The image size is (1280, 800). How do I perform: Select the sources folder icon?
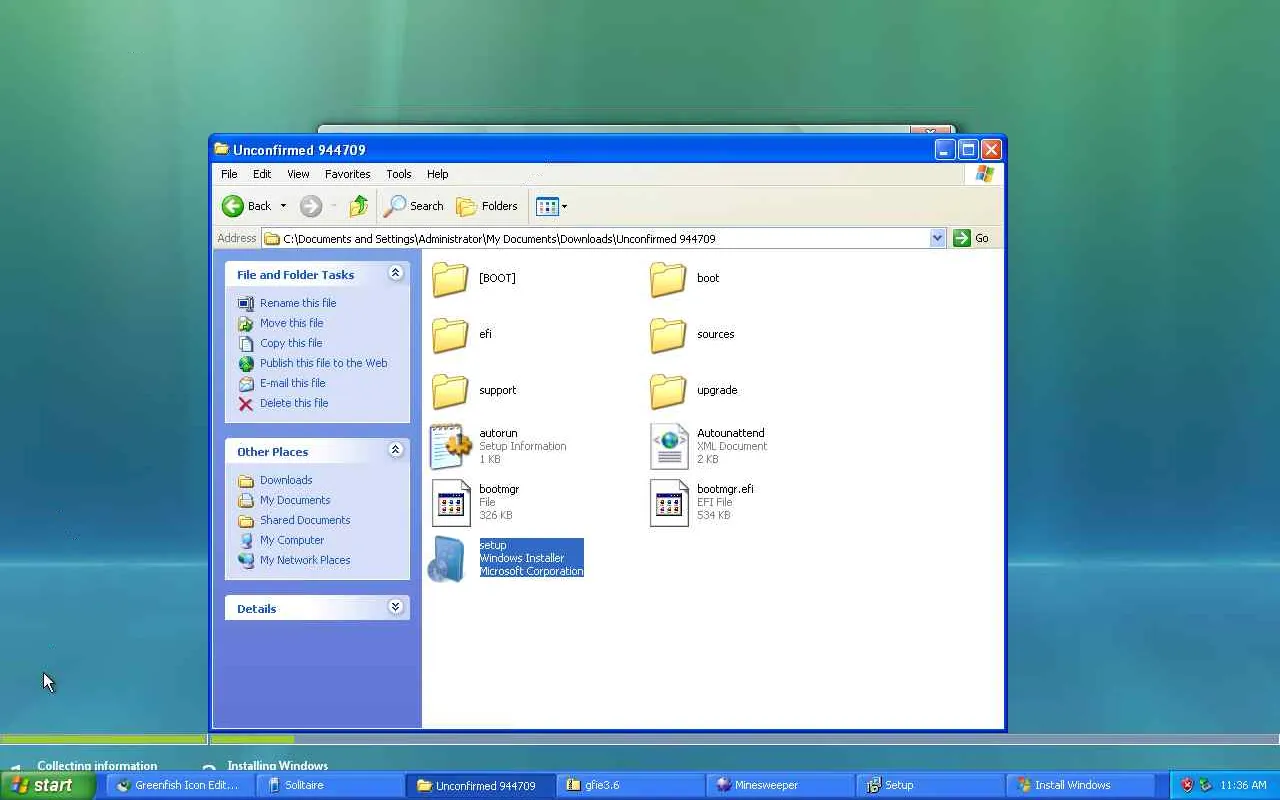point(668,334)
